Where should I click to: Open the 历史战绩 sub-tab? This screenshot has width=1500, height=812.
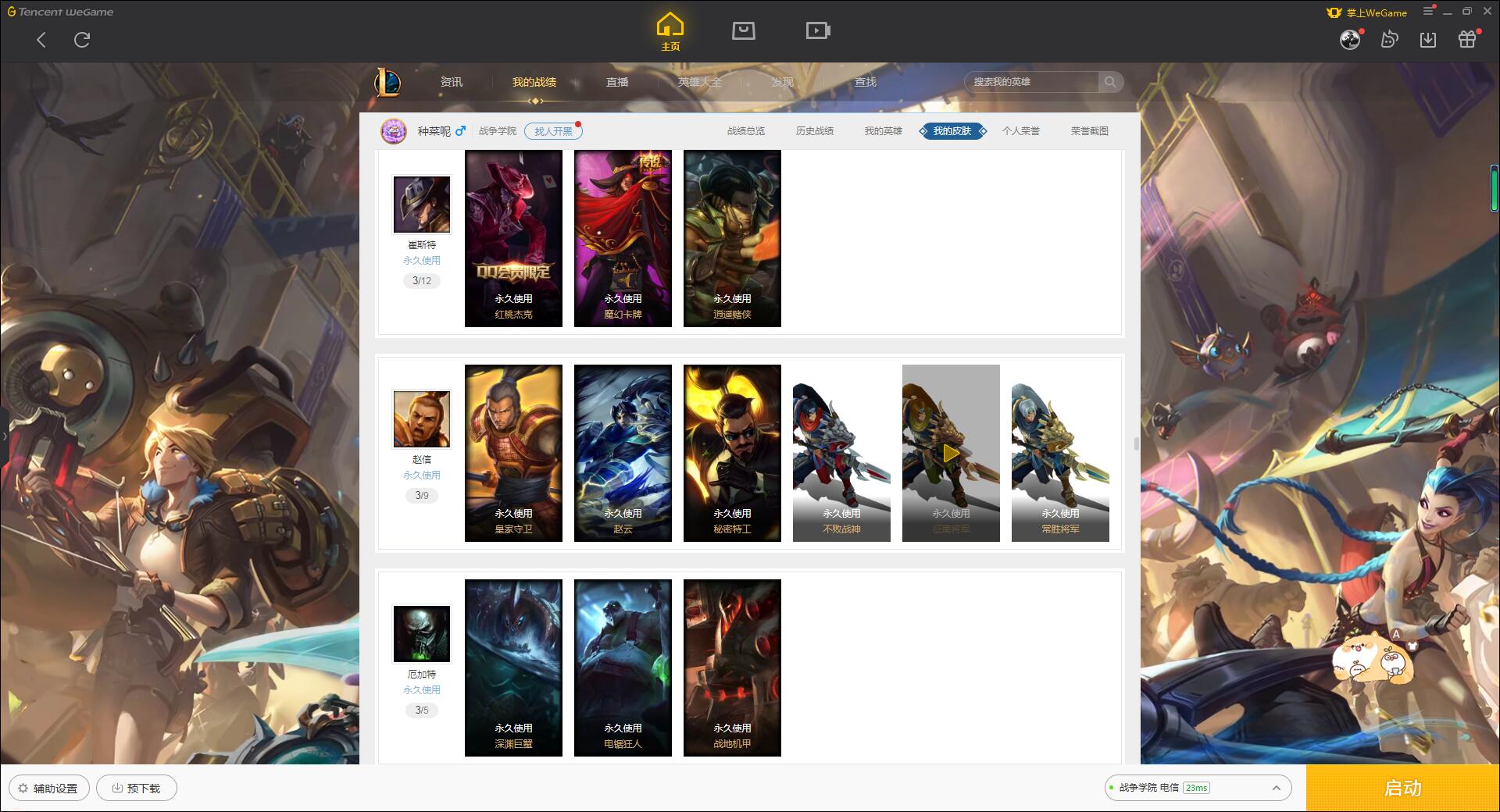coord(815,131)
